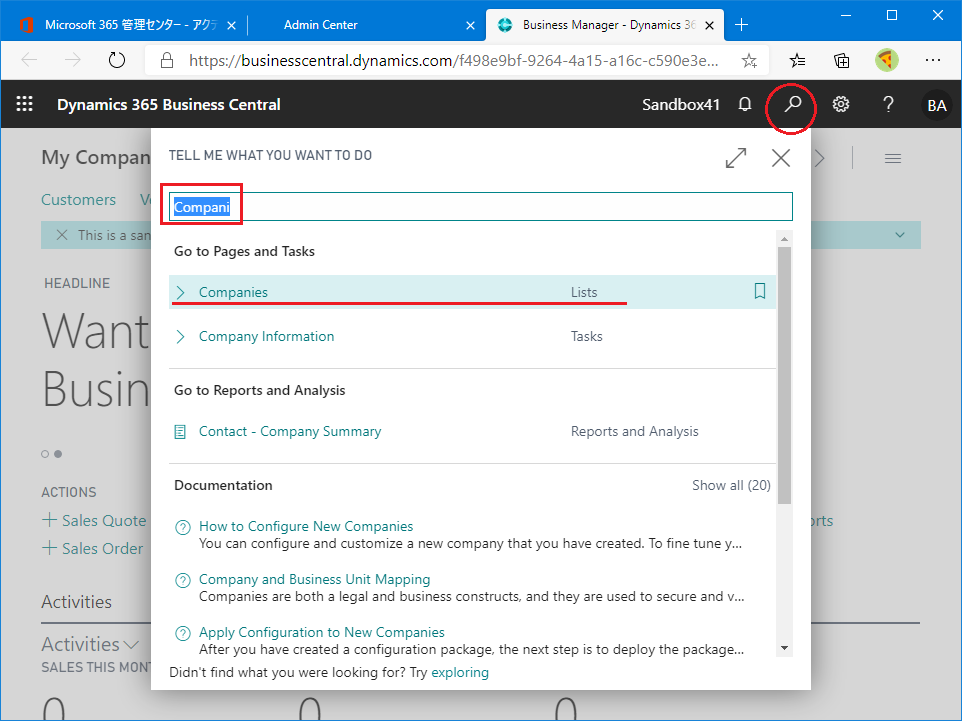Go forward in the browser

click(x=73, y=60)
